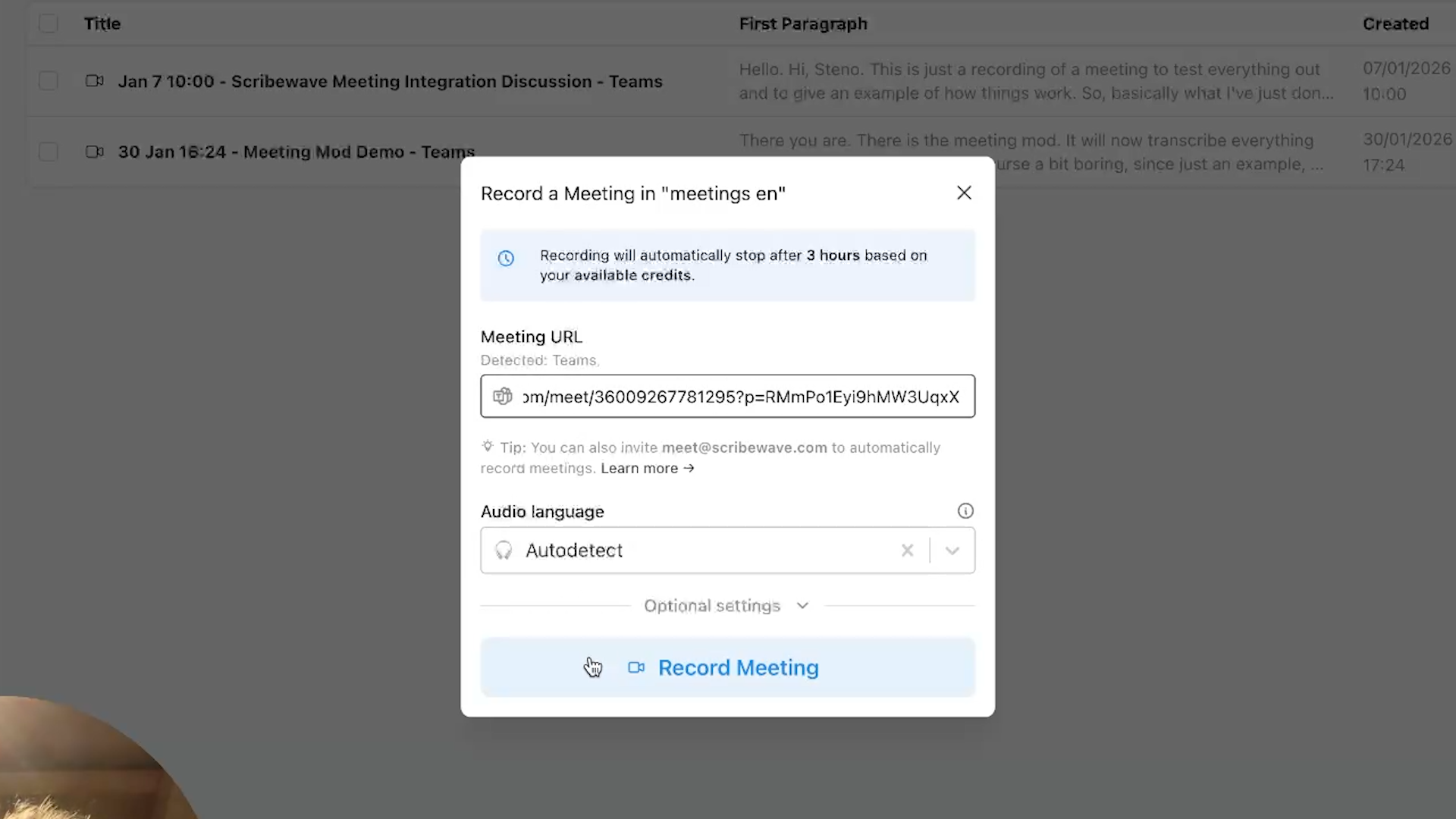The height and width of the screenshot is (819, 1456).
Task: Open the Audio language info icon
Action: pyautogui.click(x=965, y=511)
